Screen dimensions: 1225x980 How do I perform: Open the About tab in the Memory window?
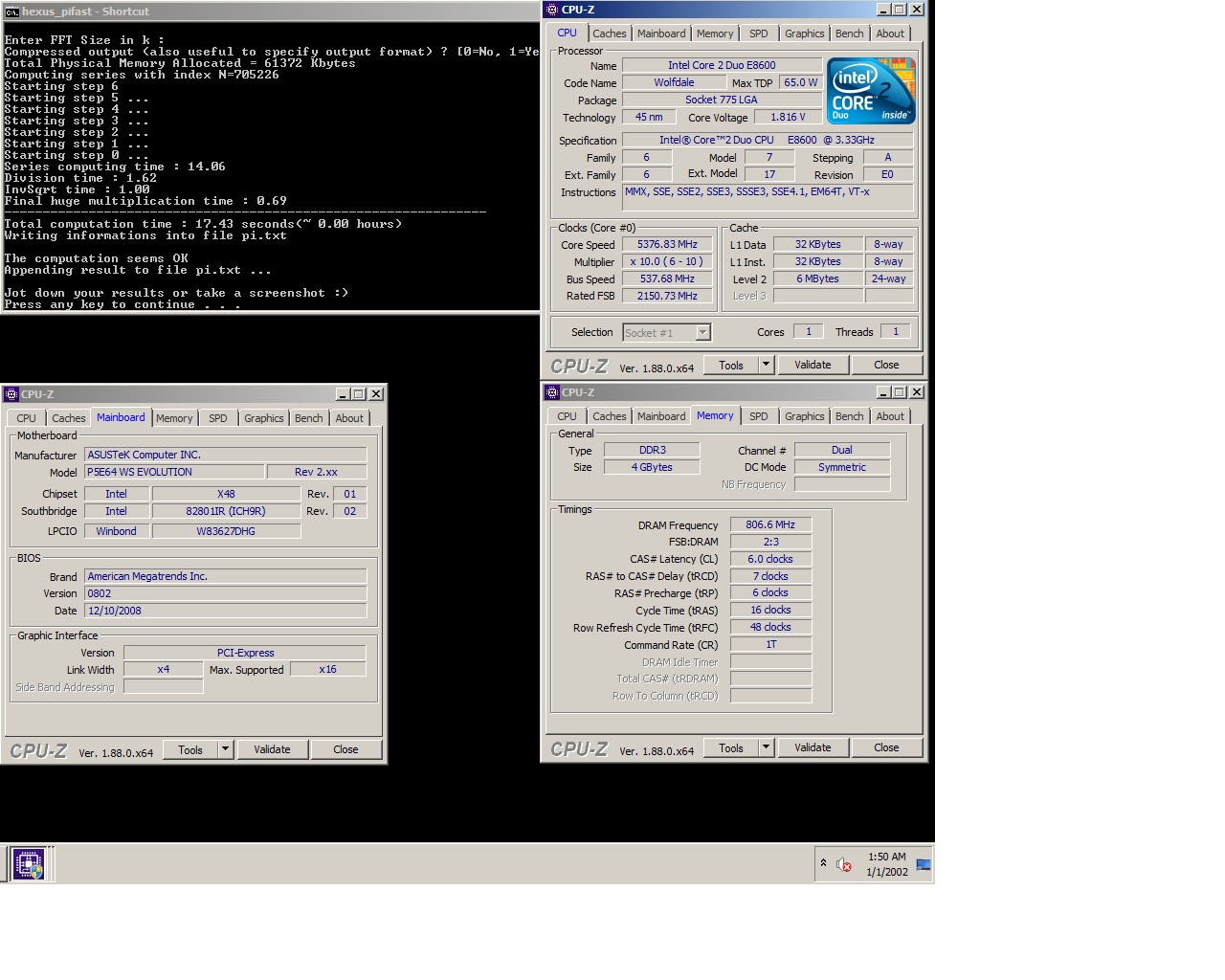[890, 416]
